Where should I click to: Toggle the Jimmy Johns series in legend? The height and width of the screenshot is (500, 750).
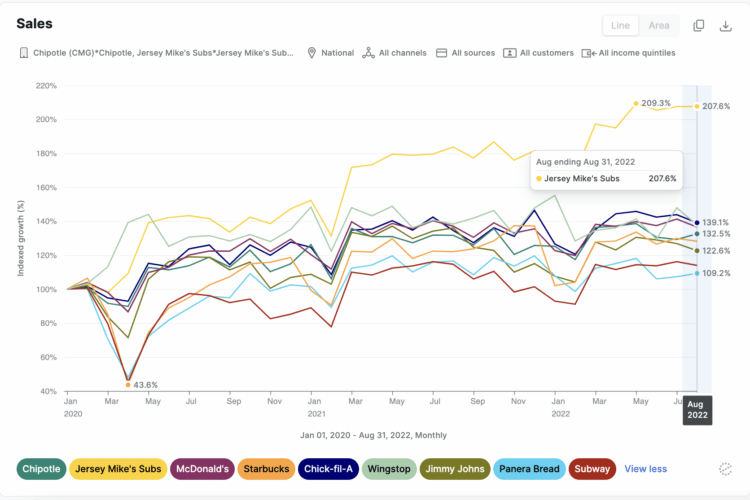pos(455,469)
